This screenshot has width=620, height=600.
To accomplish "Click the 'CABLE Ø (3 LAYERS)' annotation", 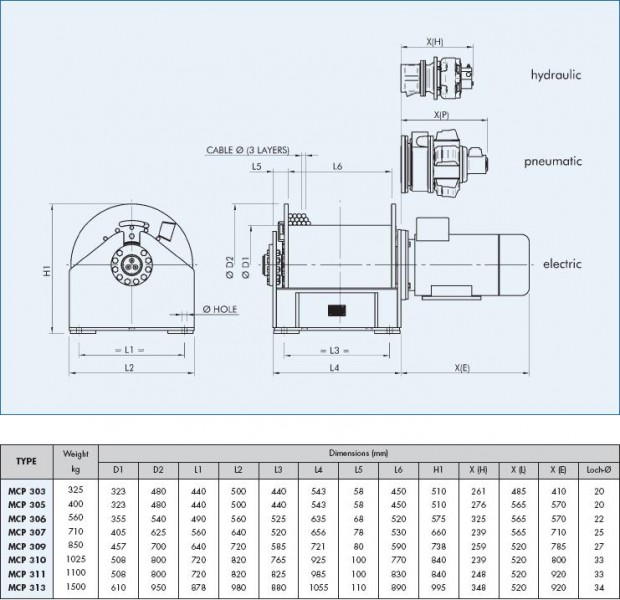I will click(x=248, y=149).
